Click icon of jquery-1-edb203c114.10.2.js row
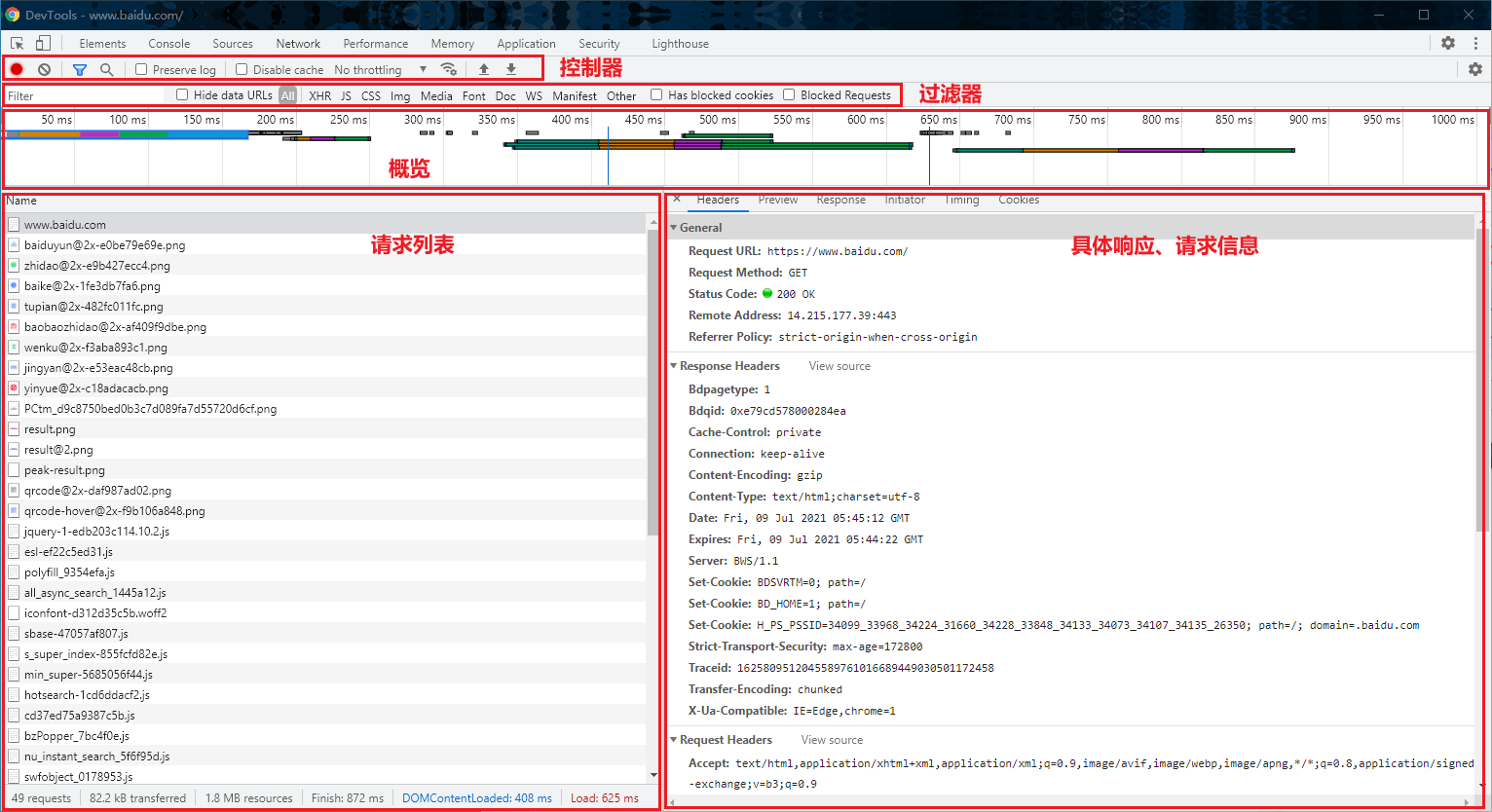 point(14,532)
